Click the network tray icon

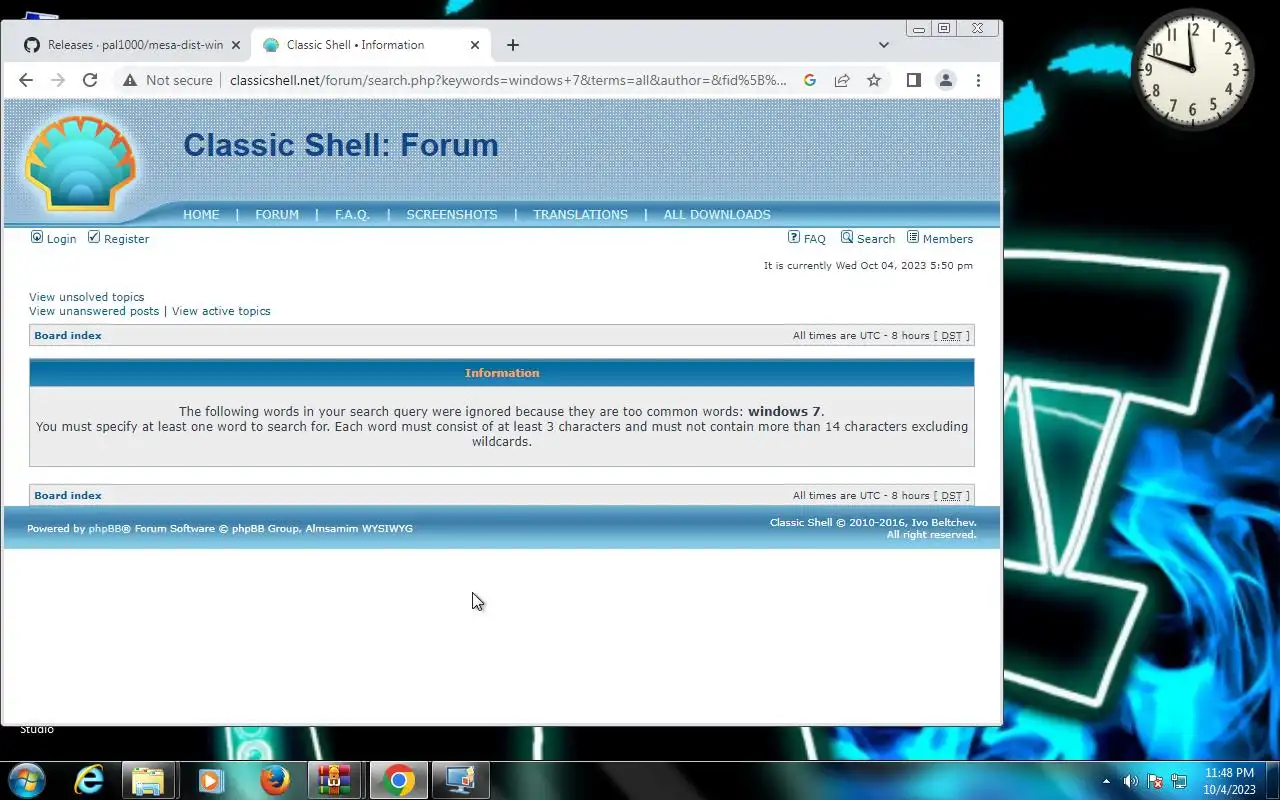point(1179,781)
